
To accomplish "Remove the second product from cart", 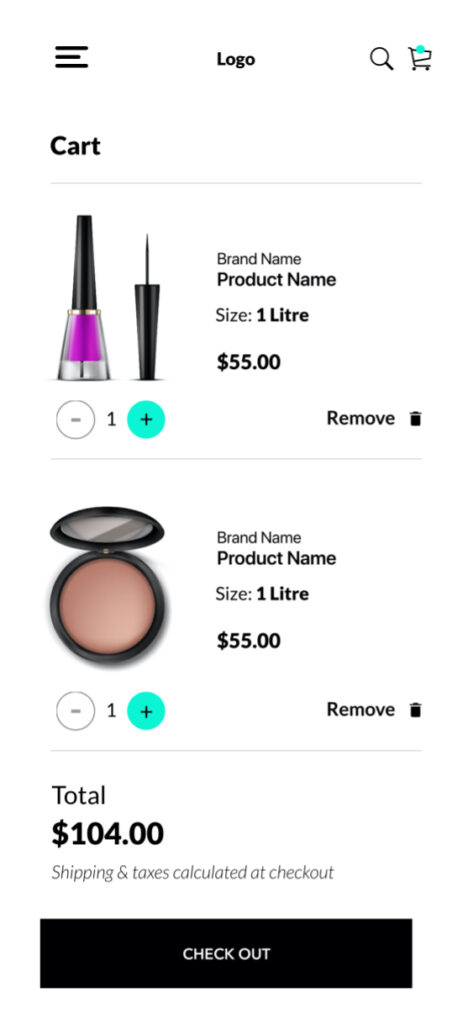I will pos(361,709).
